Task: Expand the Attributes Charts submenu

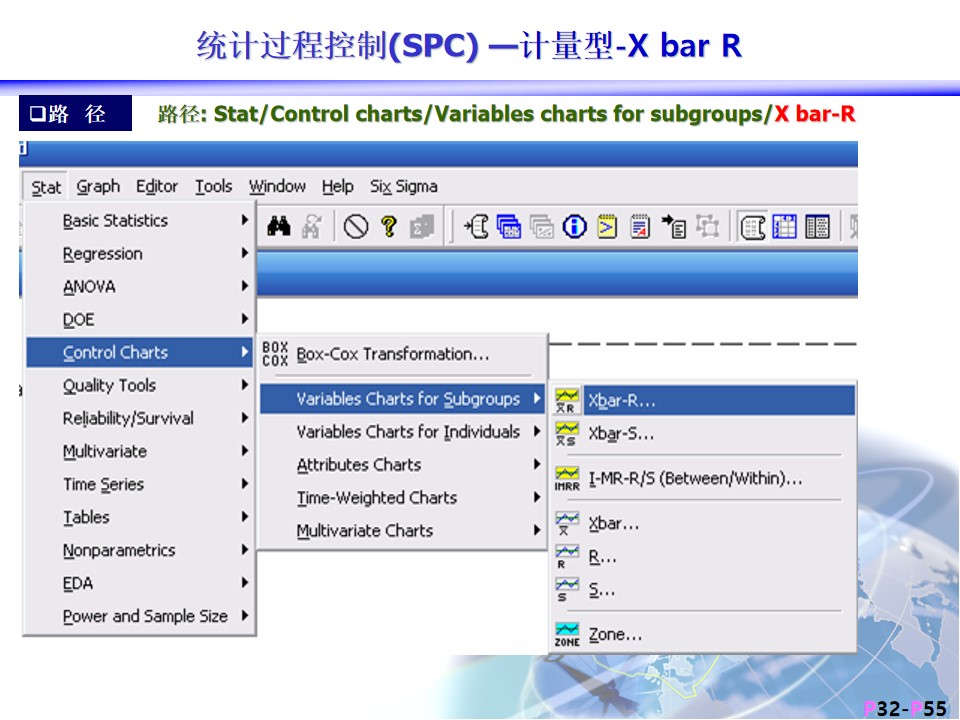Action: coord(537,465)
